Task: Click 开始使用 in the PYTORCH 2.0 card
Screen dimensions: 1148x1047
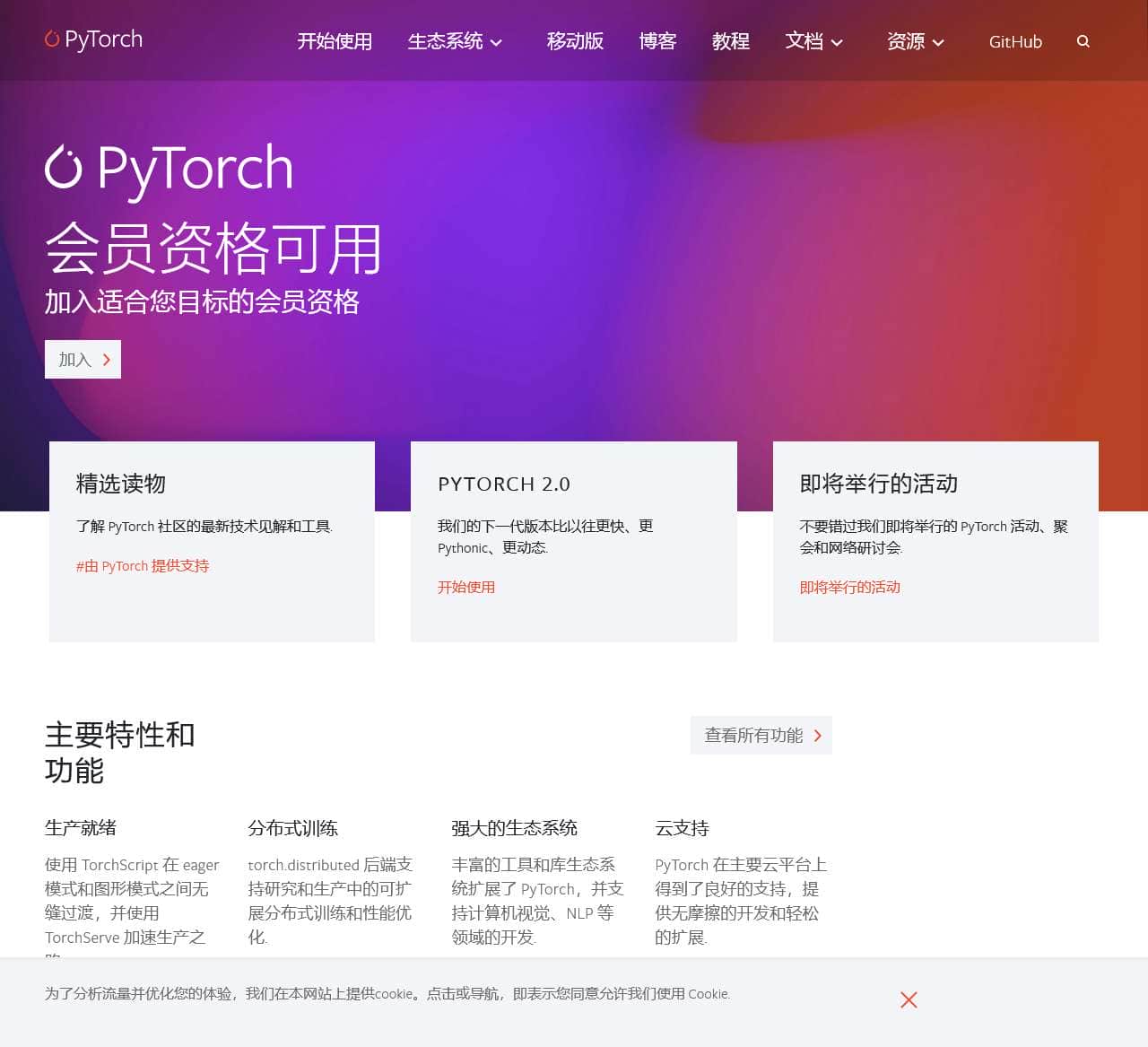Action: click(465, 588)
